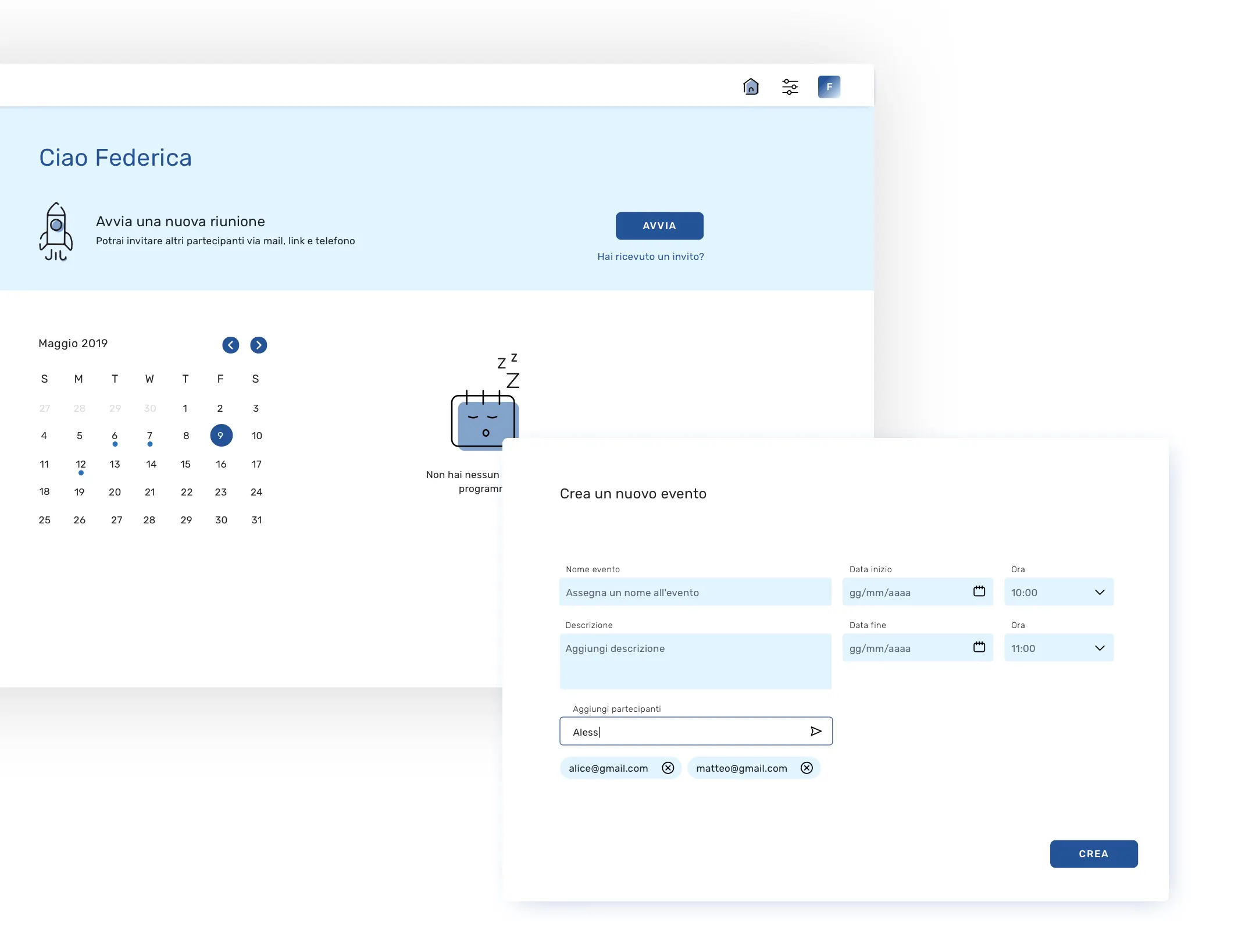Click the sleeping calendar illustration

click(485, 401)
